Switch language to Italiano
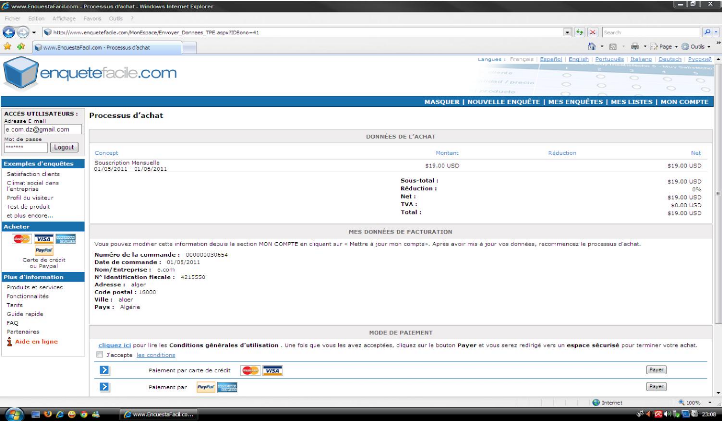Image resolution: width=722 pixels, height=422 pixels. click(641, 59)
